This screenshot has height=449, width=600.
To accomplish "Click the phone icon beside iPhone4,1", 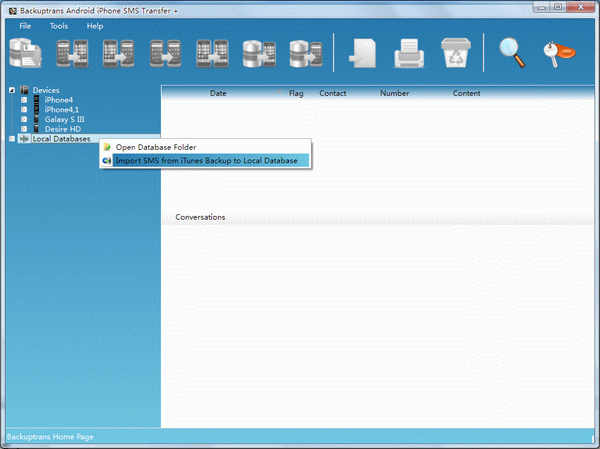I will coord(36,109).
